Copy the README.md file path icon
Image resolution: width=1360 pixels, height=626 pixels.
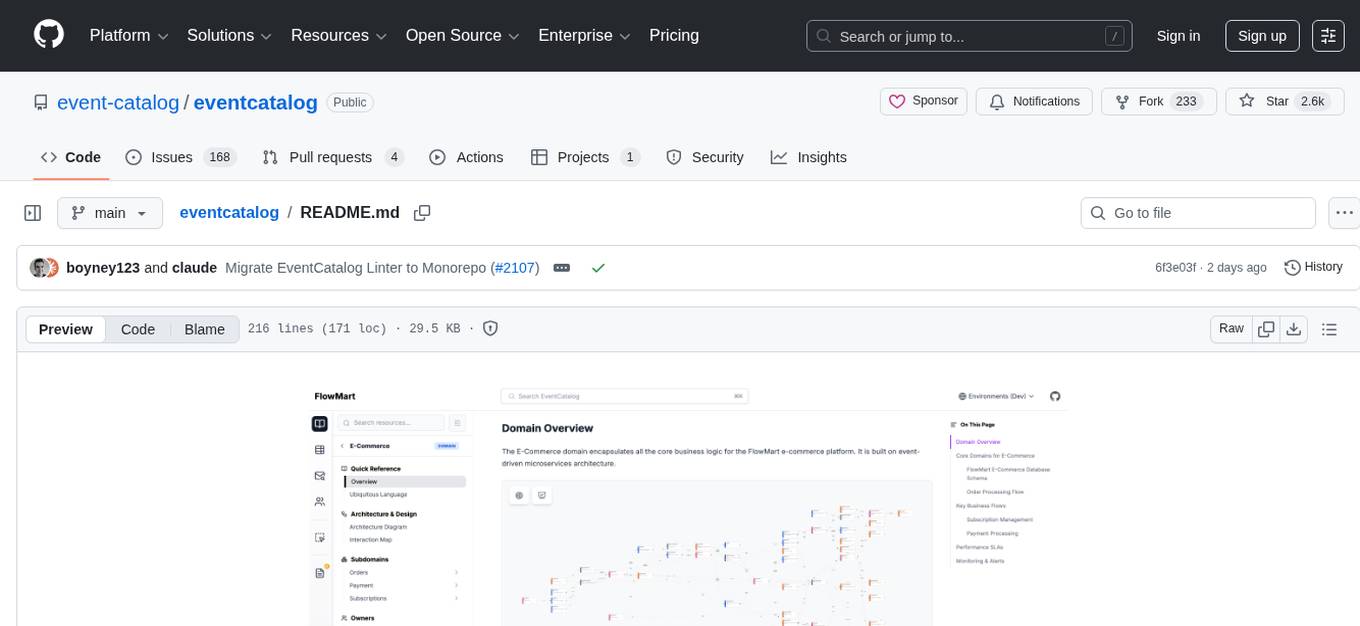click(x=421, y=212)
